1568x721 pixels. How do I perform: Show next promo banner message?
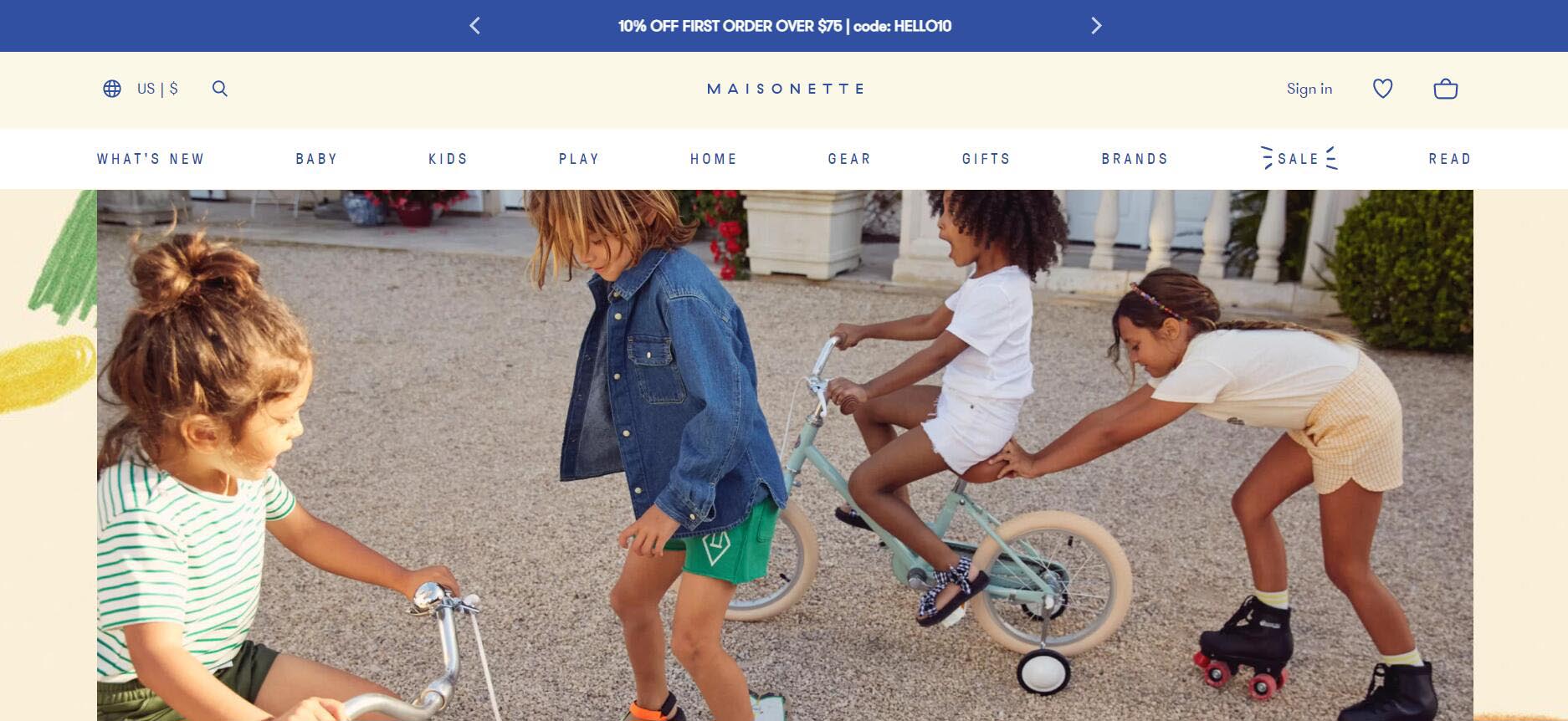click(x=1096, y=26)
